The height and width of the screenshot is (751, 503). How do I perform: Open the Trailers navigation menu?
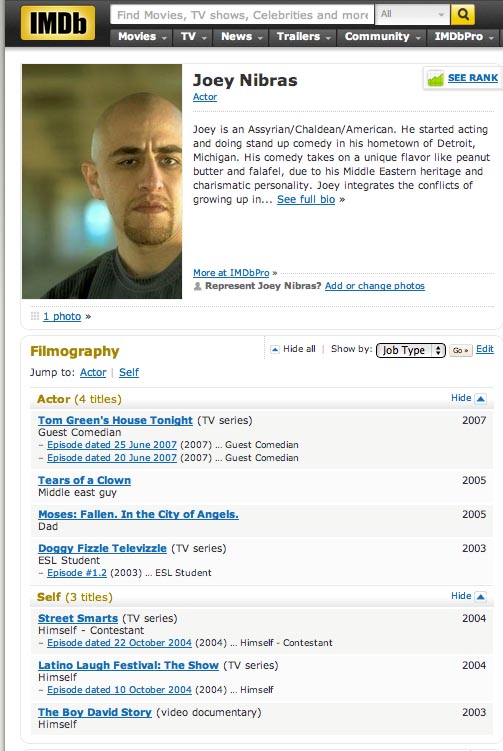coord(303,37)
